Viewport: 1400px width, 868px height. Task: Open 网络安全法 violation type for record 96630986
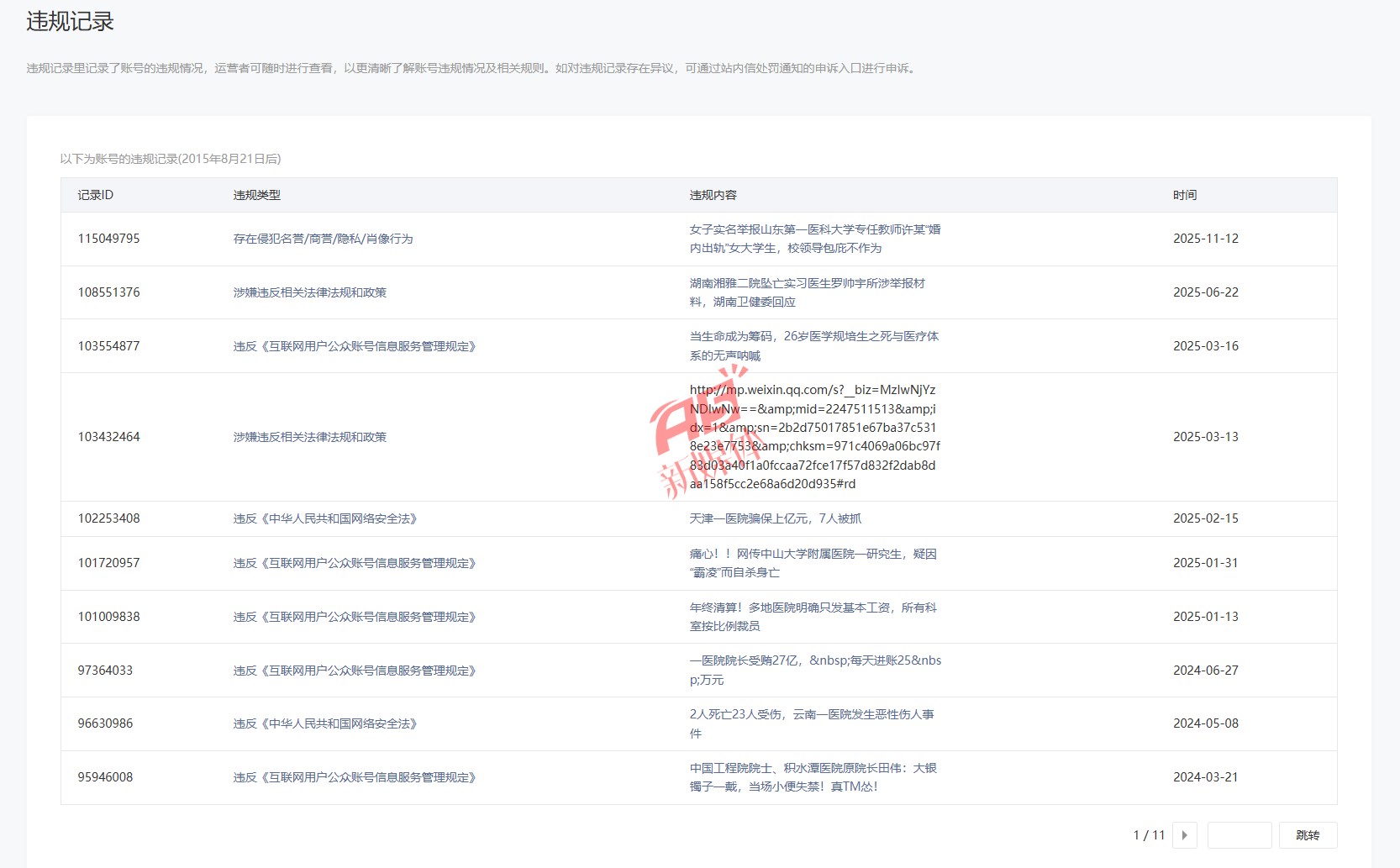point(324,723)
